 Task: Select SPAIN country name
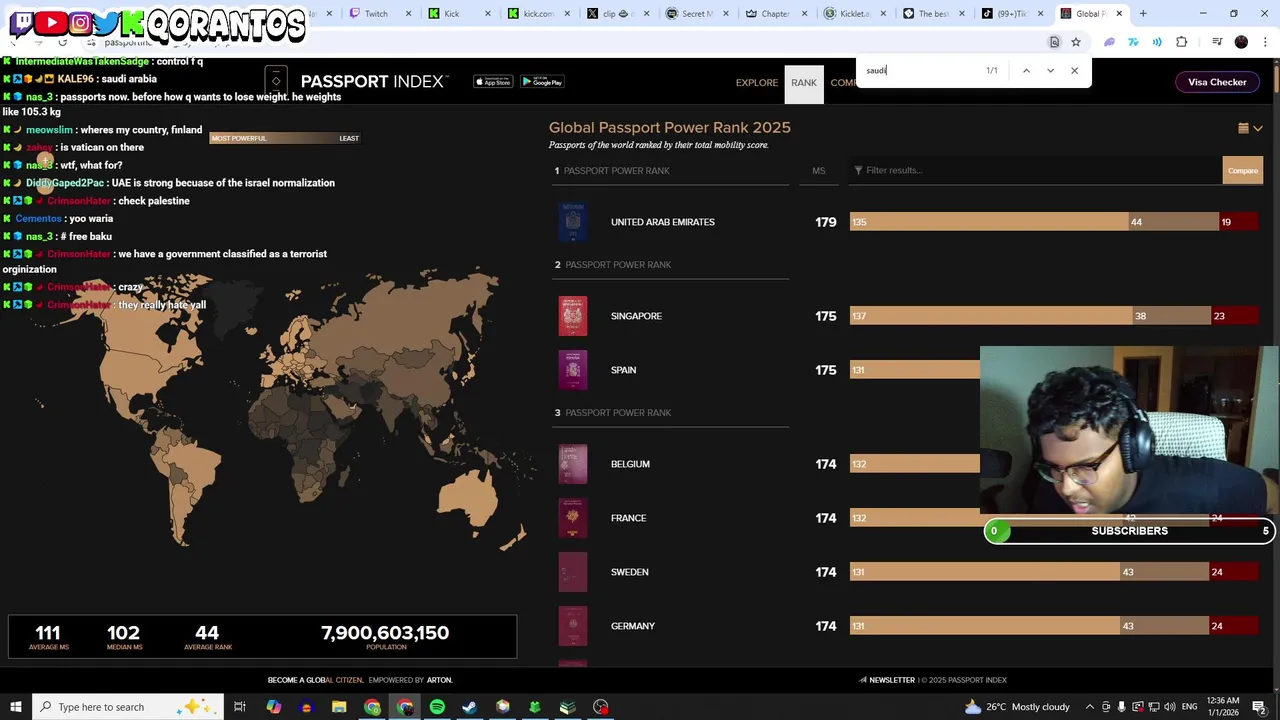coord(623,370)
